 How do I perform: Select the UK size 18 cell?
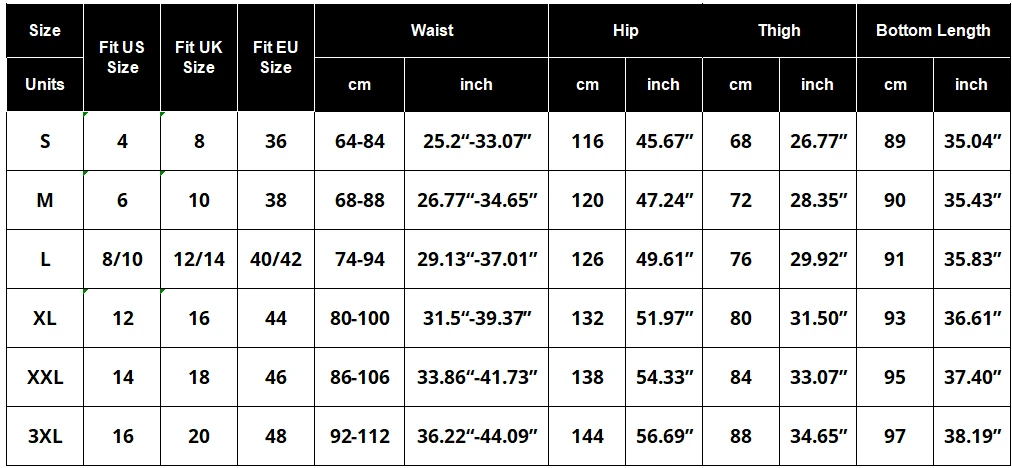[199, 378]
